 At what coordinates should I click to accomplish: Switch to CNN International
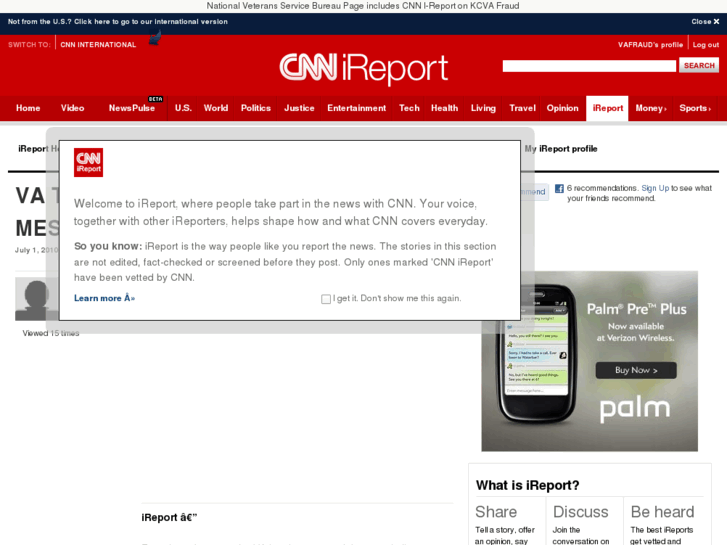[x=98, y=45]
